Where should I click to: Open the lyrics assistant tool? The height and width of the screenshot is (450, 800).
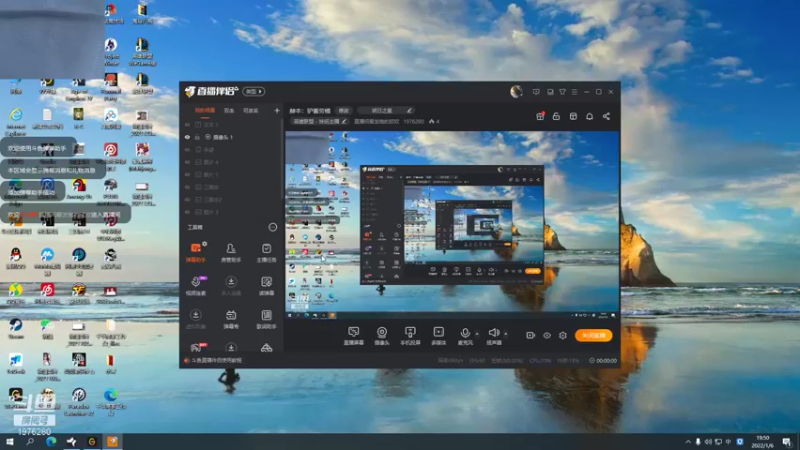tap(266, 319)
